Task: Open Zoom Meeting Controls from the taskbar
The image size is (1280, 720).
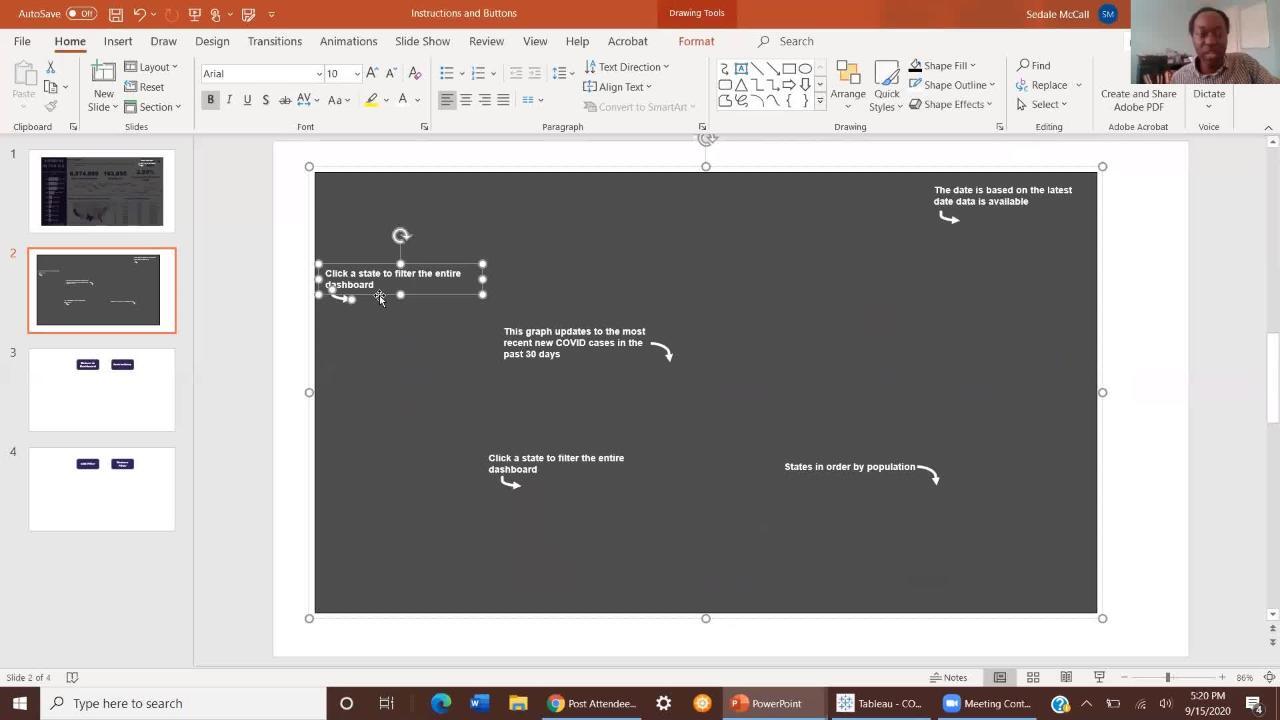Action: pos(987,703)
